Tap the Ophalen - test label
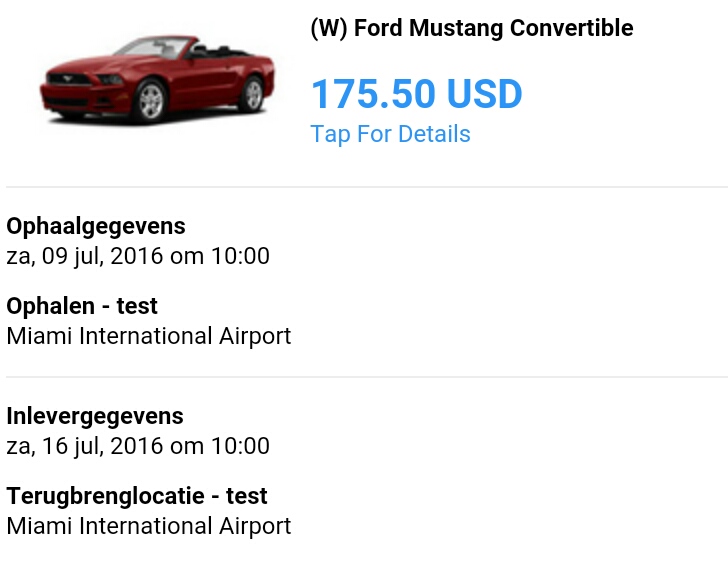 point(82,306)
